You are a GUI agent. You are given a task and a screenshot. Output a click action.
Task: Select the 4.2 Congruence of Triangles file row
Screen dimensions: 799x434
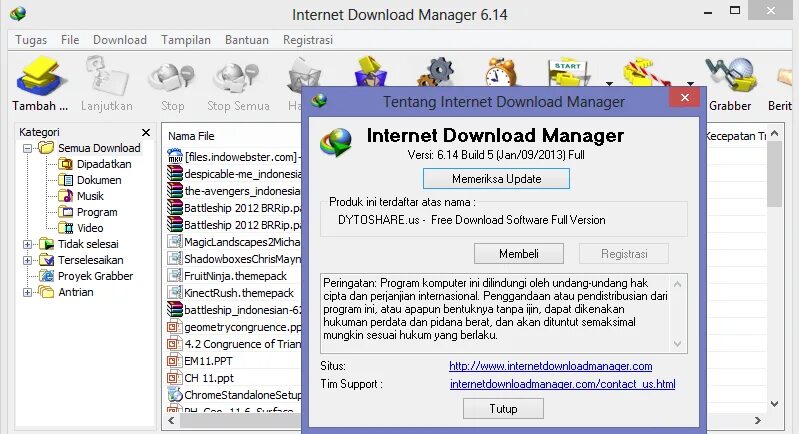233,344
